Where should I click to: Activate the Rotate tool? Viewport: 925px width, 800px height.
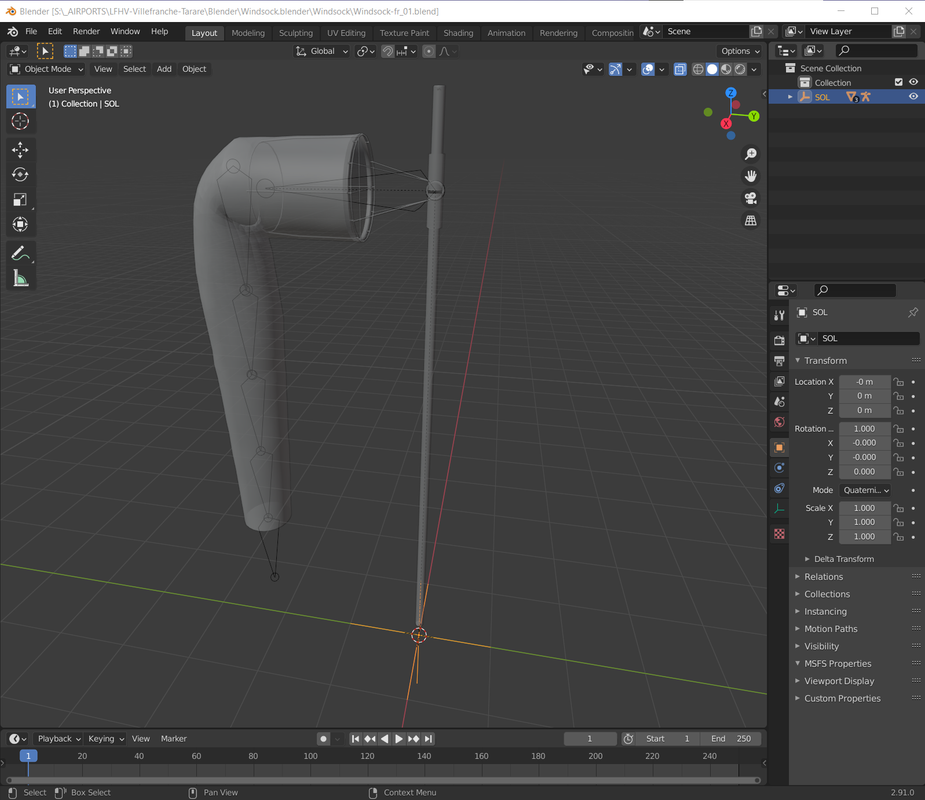click(x=20, y=175)
